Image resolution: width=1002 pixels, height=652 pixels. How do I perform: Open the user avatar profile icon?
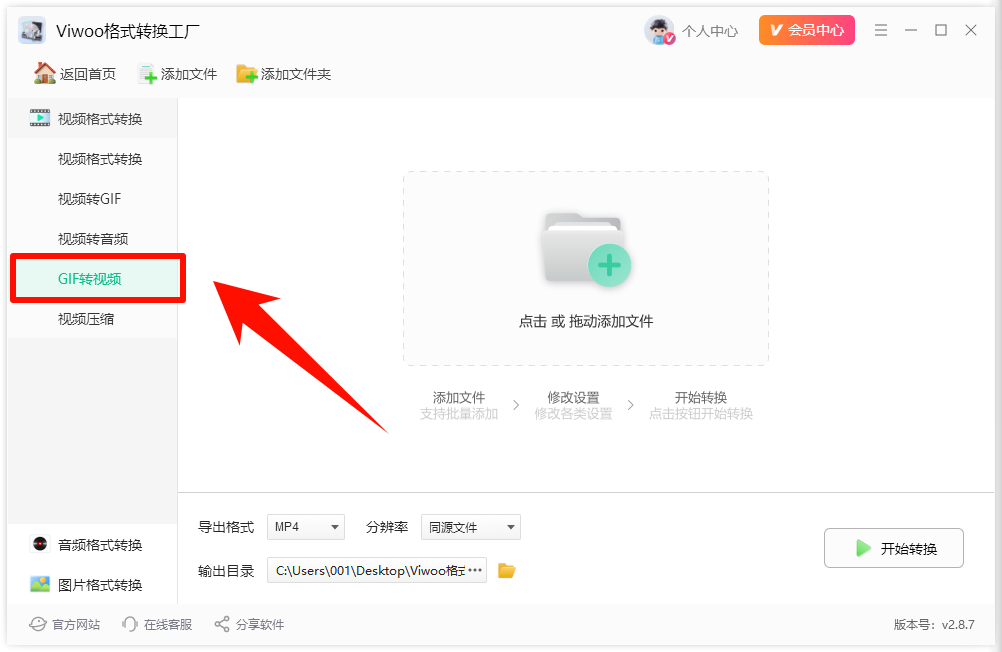point(659,31)
